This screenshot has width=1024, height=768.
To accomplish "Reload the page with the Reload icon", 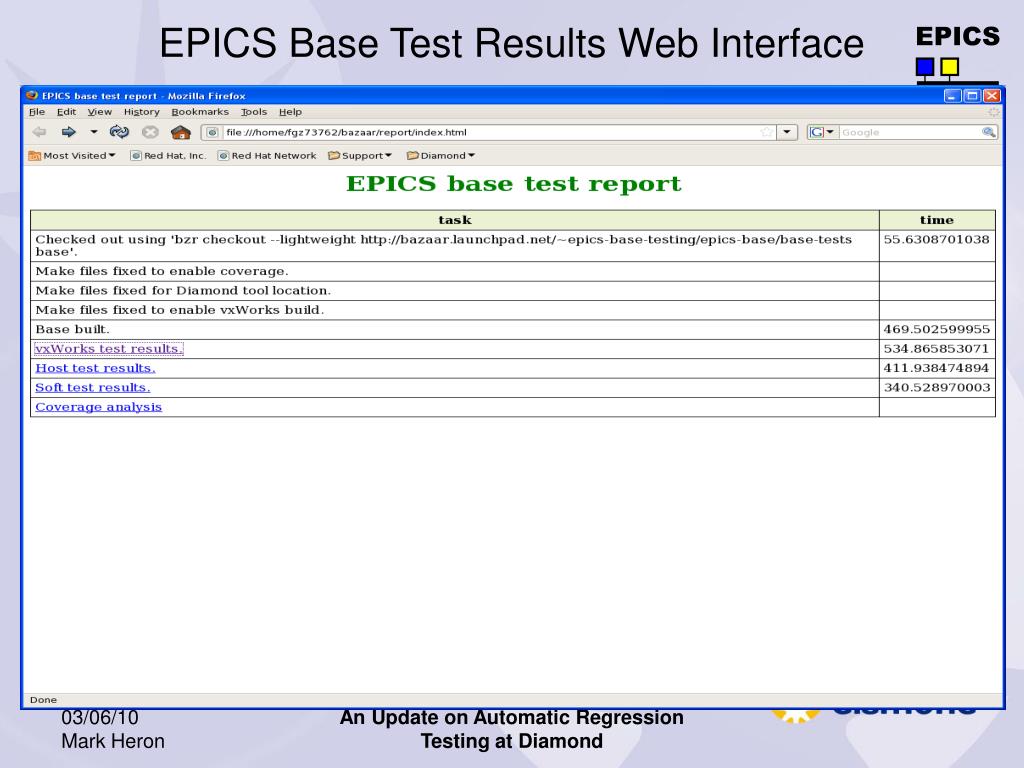I will point(120,132).
